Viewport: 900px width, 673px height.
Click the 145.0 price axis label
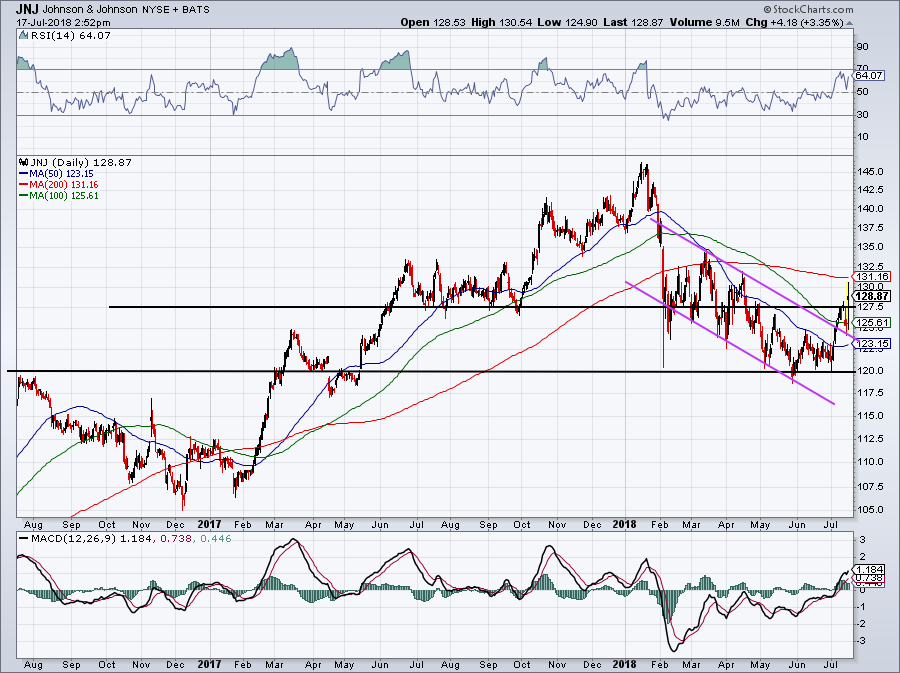(870, 172)
